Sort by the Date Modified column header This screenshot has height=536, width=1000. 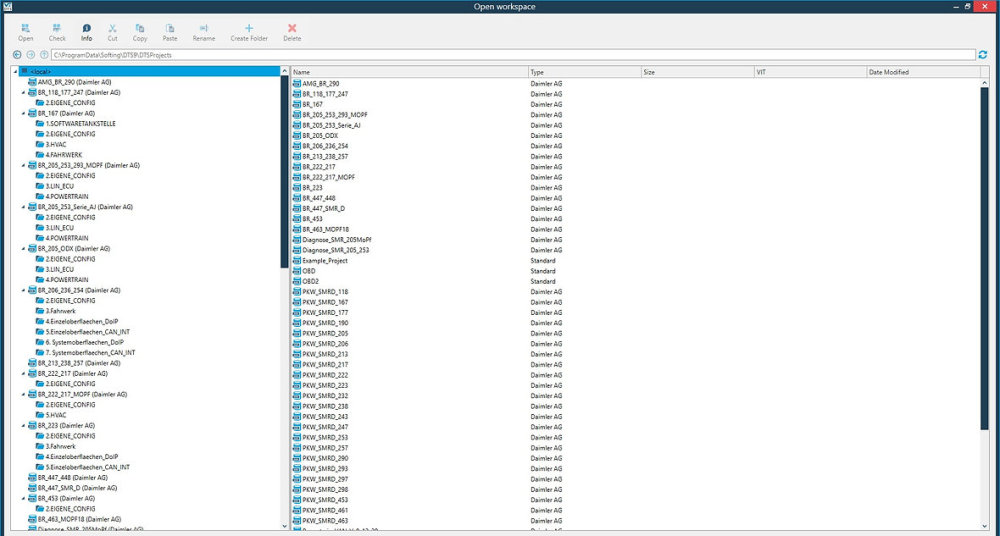(923, 72)
